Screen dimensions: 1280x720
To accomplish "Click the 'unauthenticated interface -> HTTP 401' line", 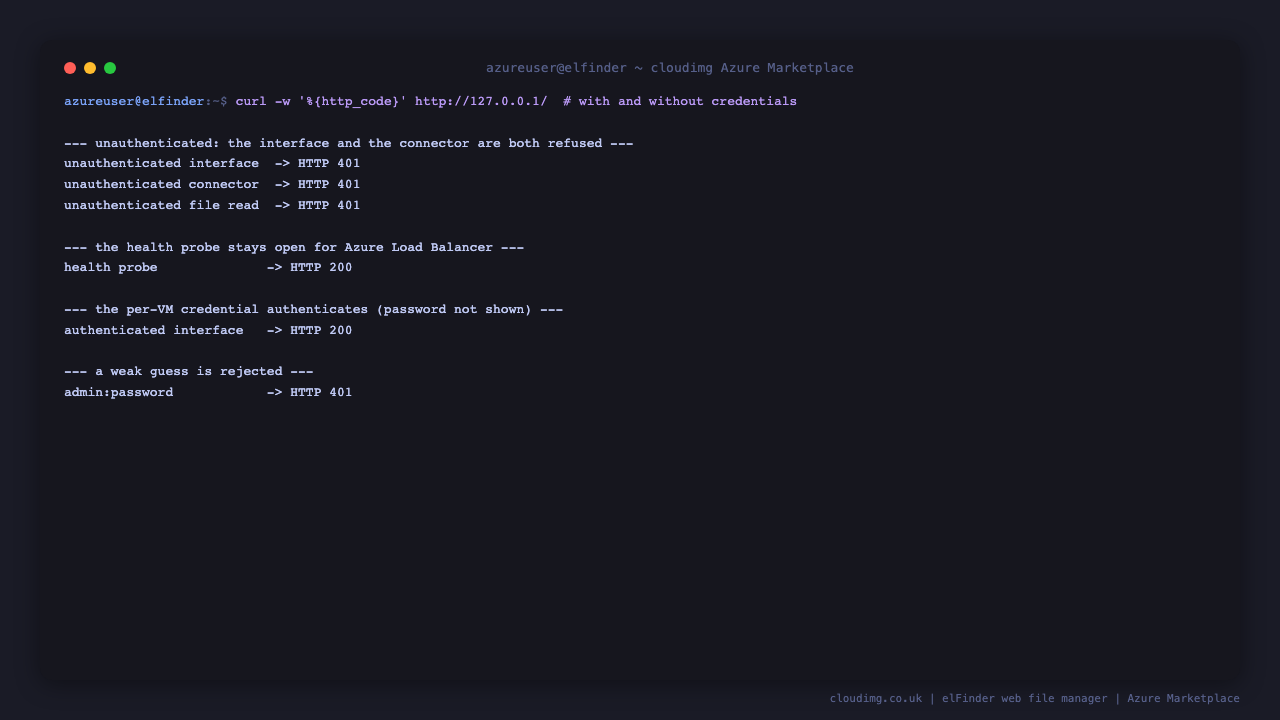I will (x=212, y=164).
